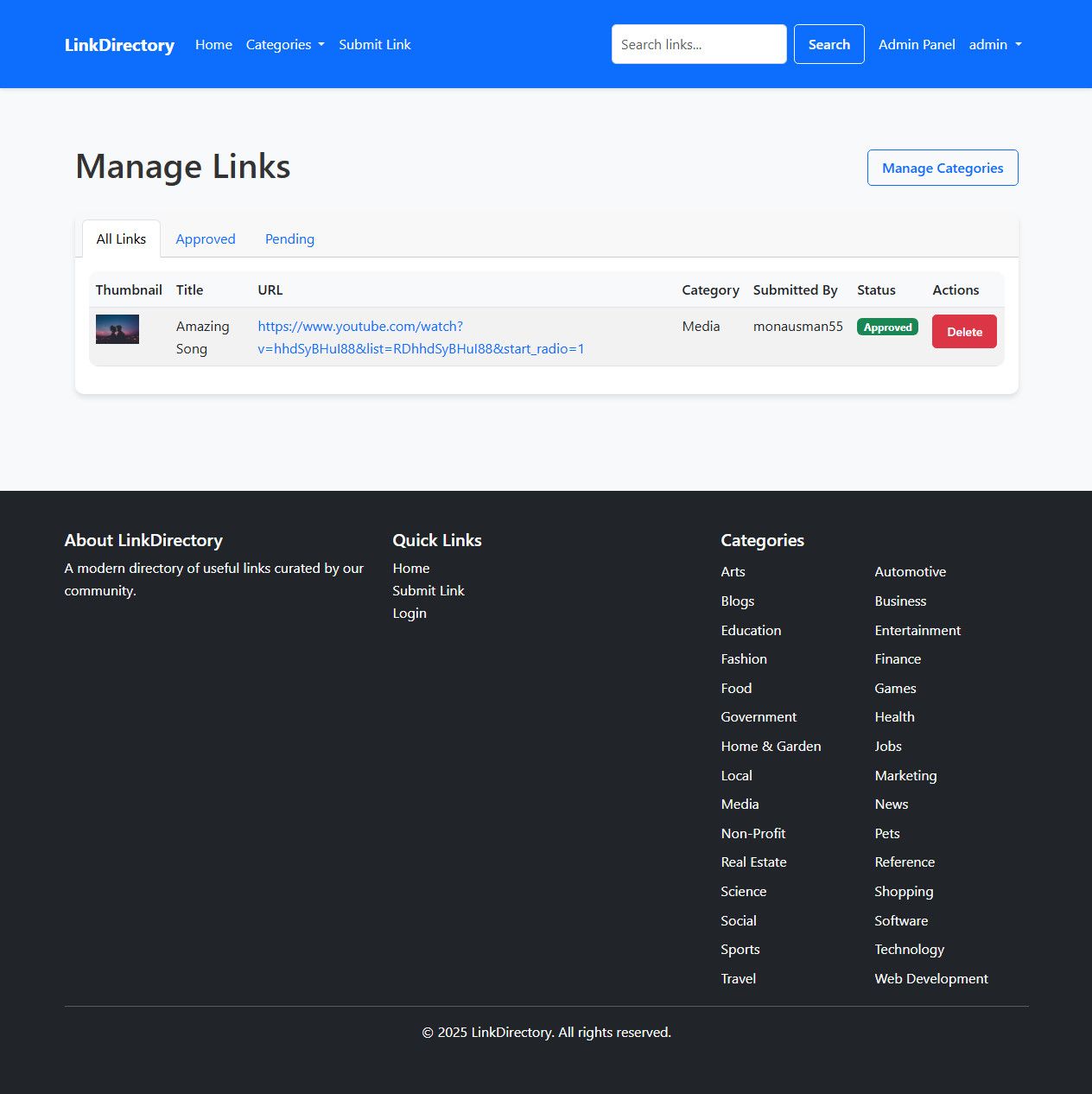The height and width of the screenshot is (1094, 1092).
Task: Open the Automotive footer category
Action: (911, 572)
